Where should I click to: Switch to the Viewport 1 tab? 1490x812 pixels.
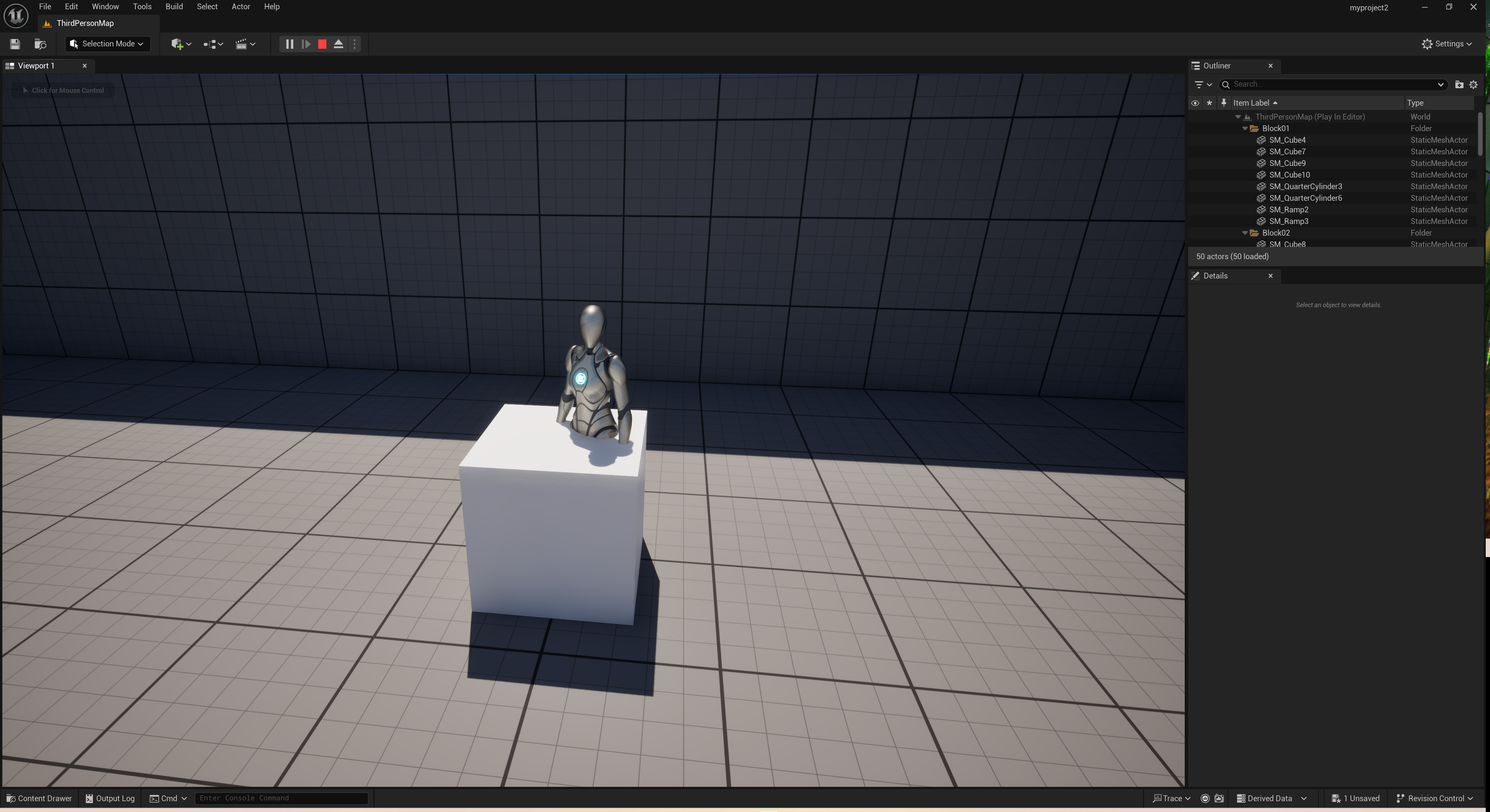(x=36, y=66)
